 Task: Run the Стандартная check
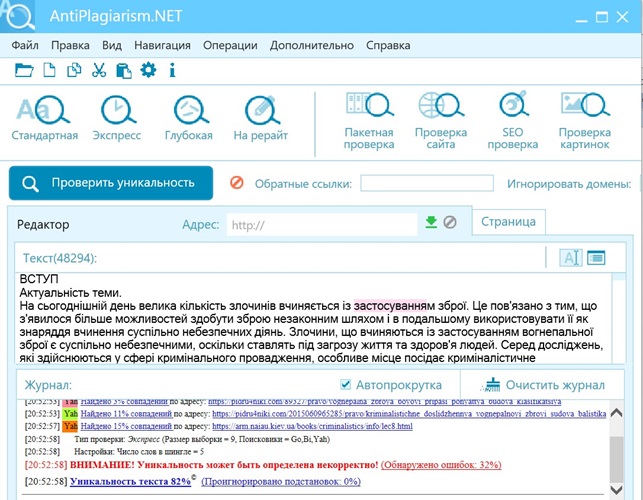44,118
